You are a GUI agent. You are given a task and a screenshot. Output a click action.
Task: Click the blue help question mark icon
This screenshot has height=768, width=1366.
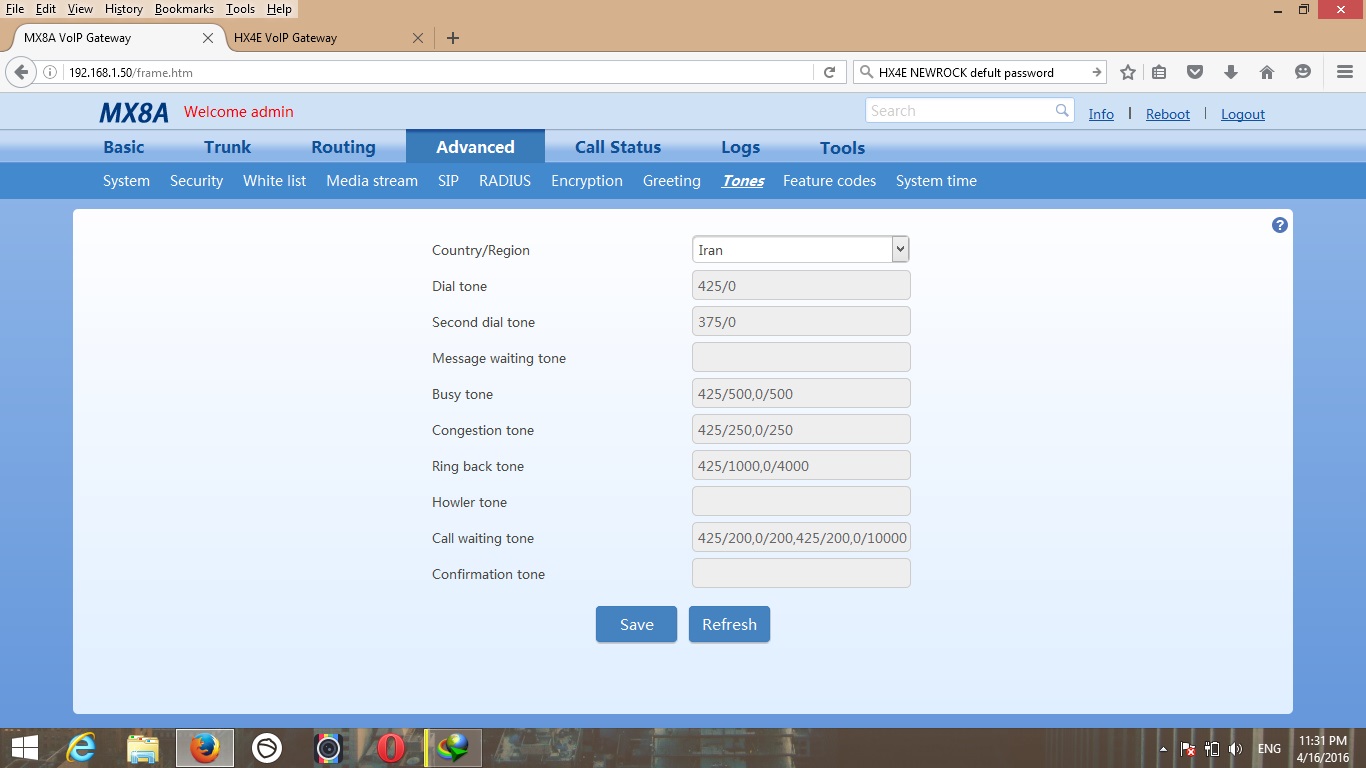click(x=1279, y=225)
